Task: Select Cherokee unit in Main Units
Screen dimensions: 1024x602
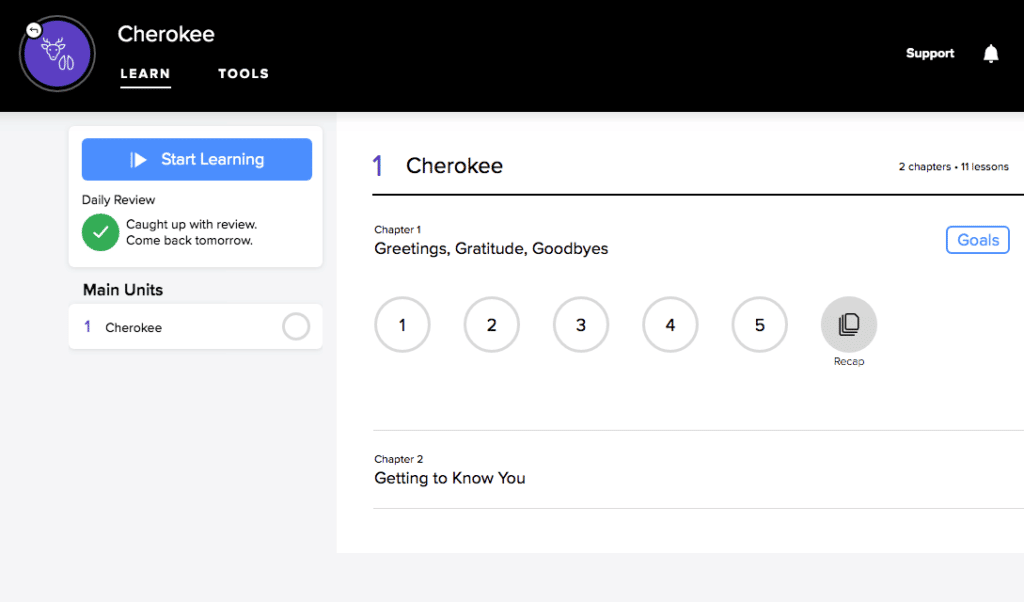Action: pos(134,328)
